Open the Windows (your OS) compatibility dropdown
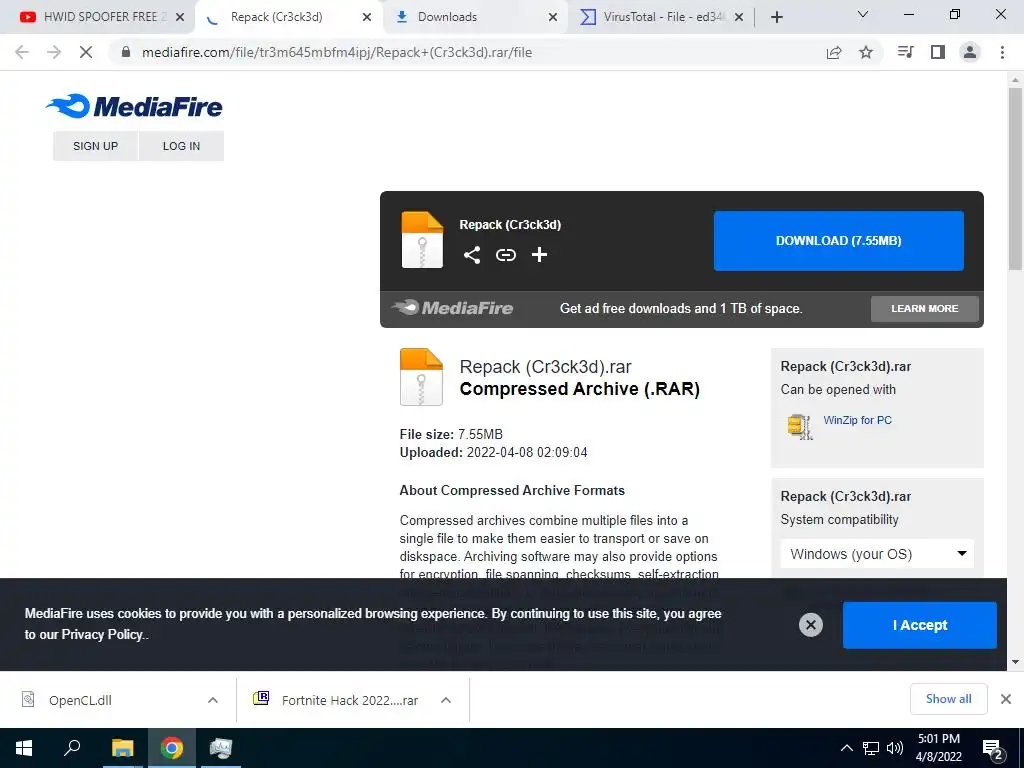The image size is (1024, 768). coord(877,554)
